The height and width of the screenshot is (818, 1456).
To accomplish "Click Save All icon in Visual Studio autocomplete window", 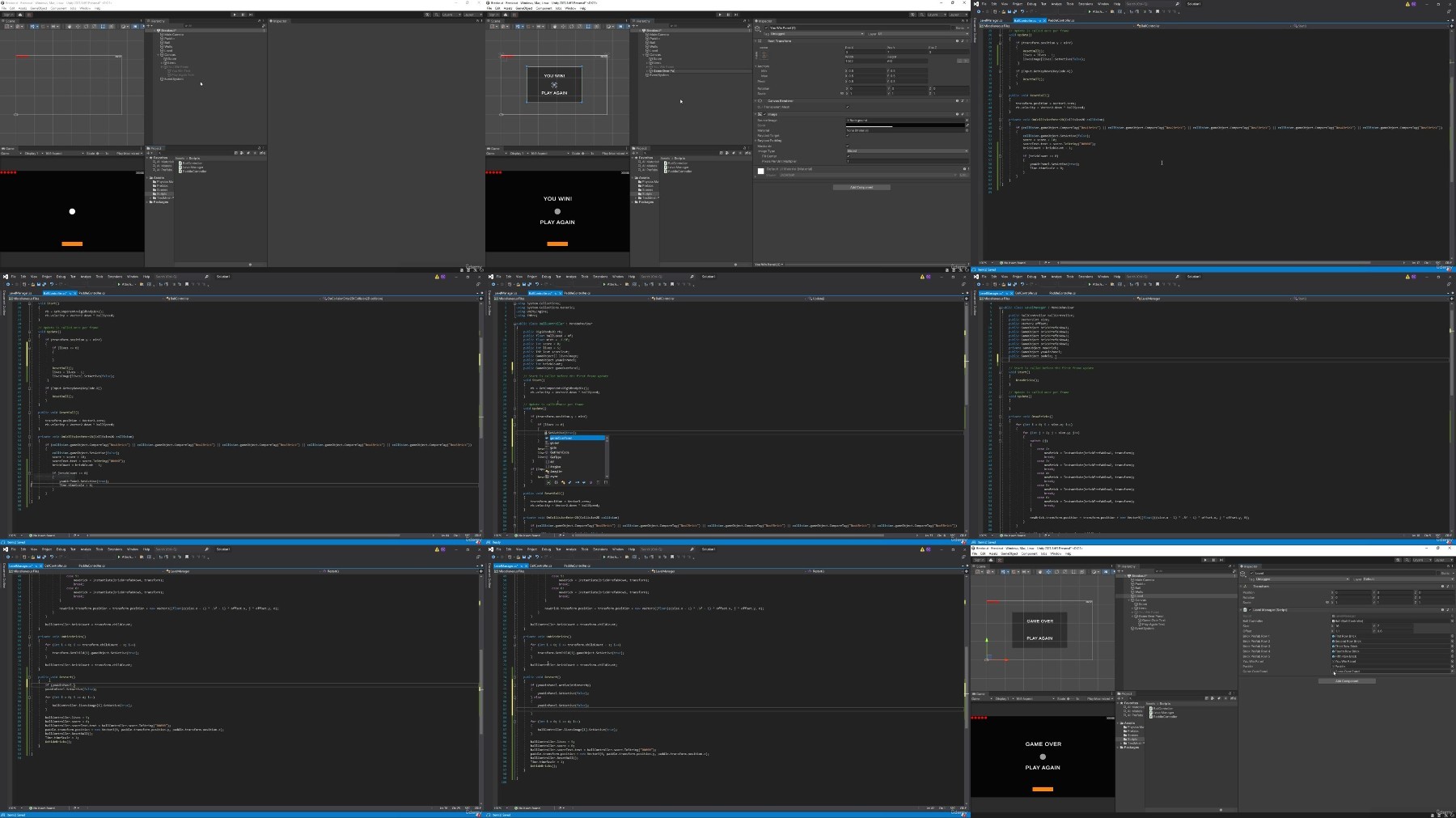I will 530,284.
